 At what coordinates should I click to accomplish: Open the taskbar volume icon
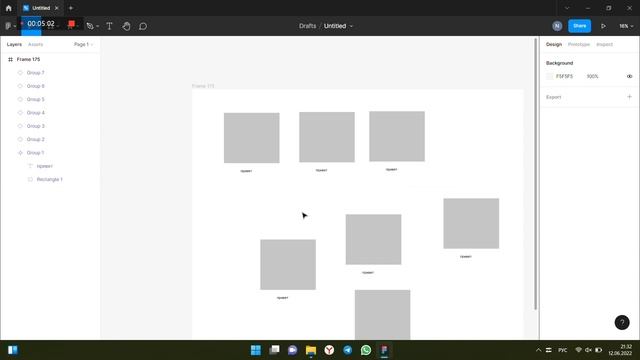[x=588, y=350]
